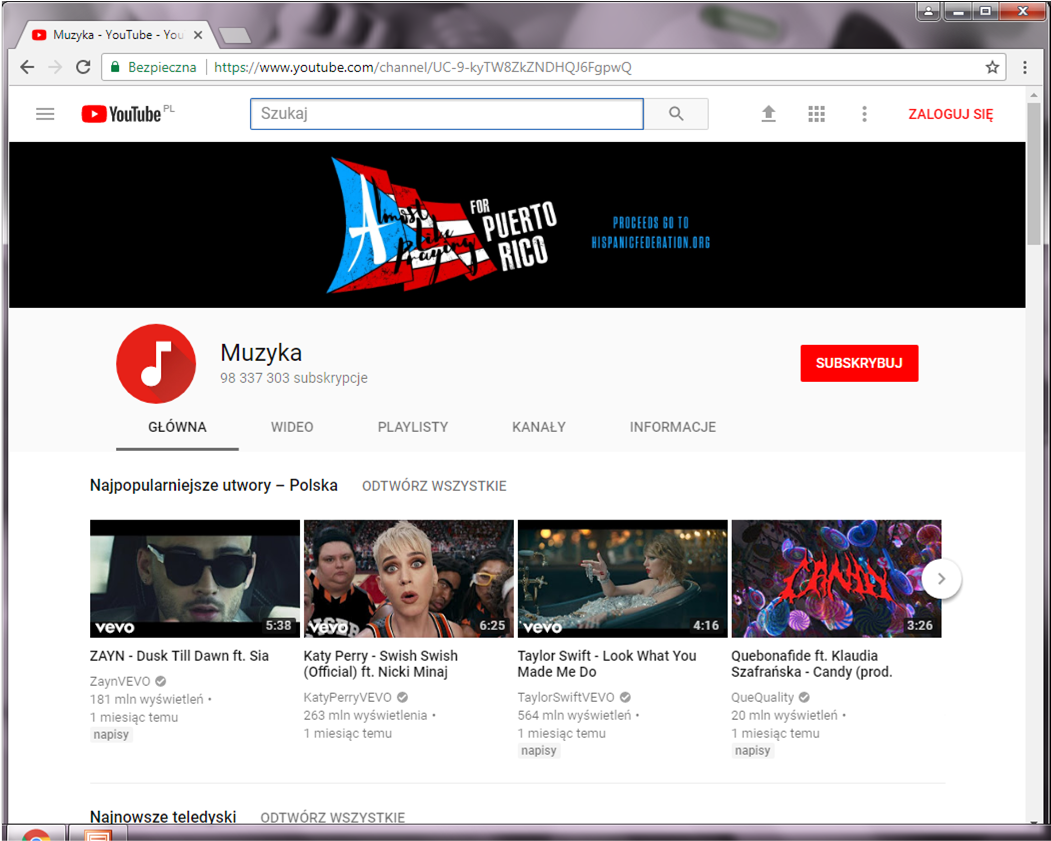The height and width of the screenshot is (841, 1051).
Task: Open KatyPerryVEVO channel link
Action: point(347,698)
